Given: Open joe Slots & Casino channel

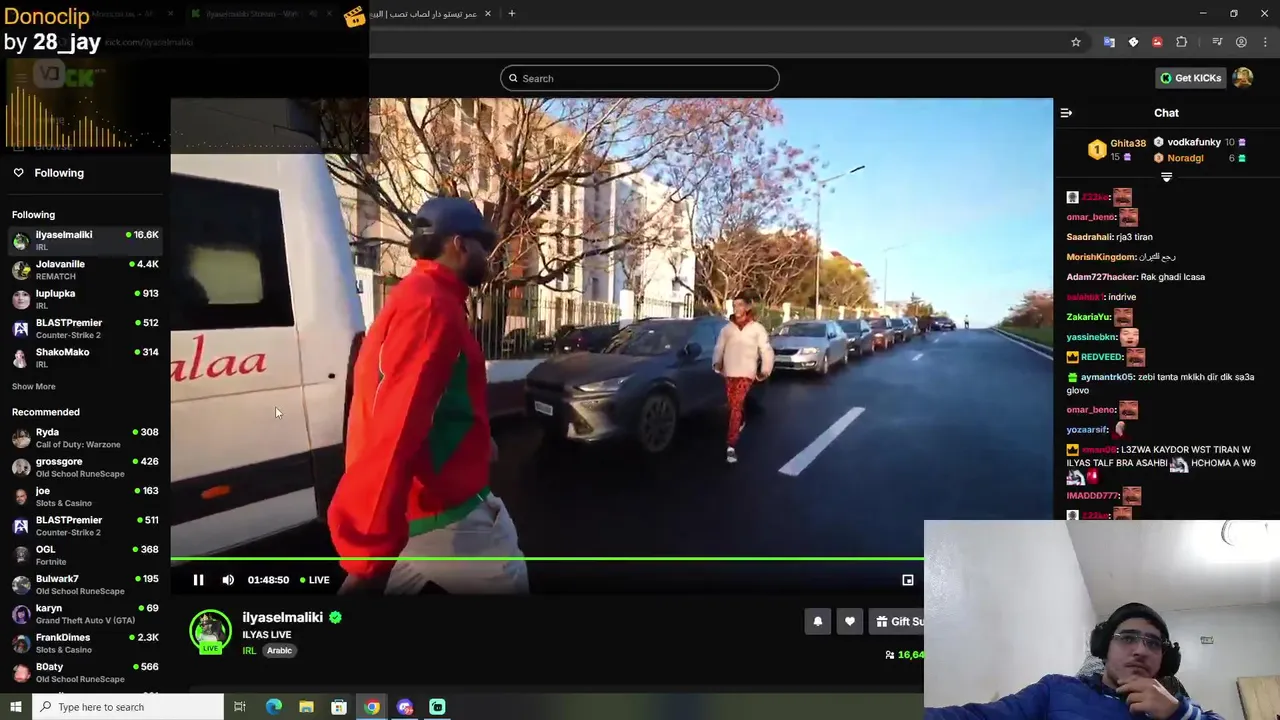Looking at the screenshot, I should coord(85,496).
